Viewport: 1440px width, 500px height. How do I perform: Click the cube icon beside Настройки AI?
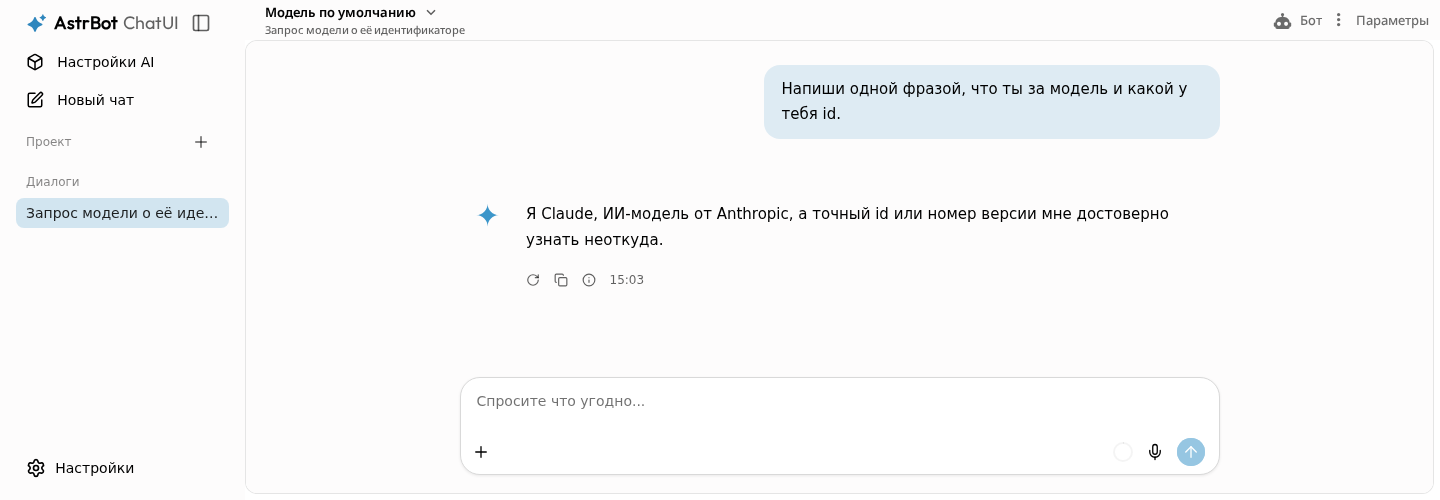click(x=35, y=62)
